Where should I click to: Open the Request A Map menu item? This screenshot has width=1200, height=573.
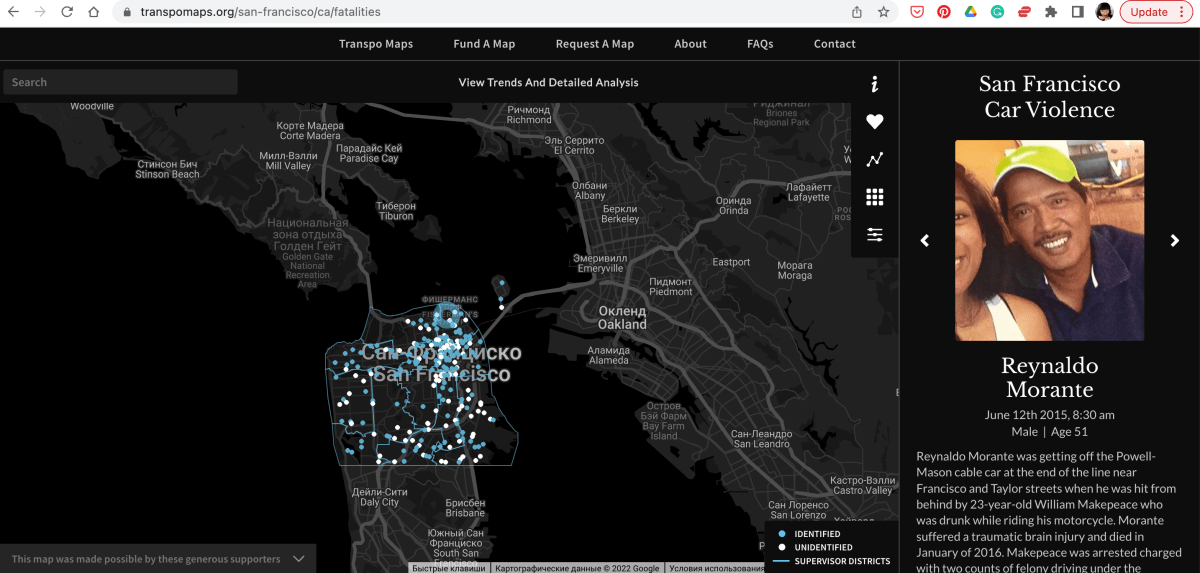(x=595, y=44)
